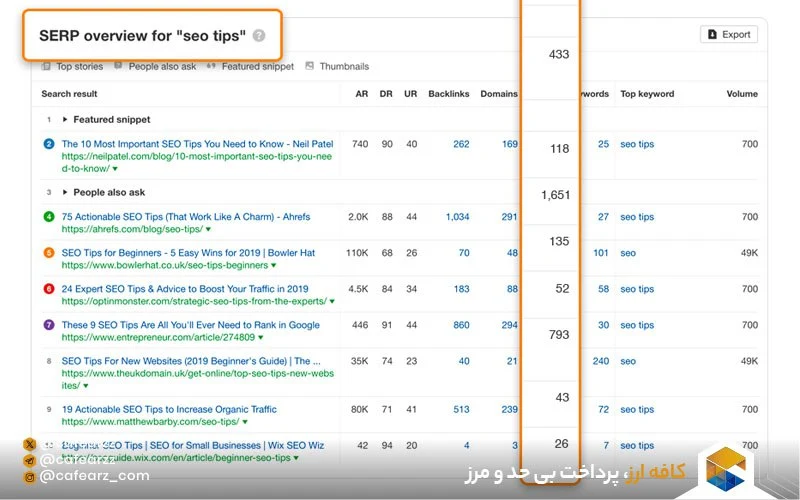Open dropdown caret after matthewbarby.com URL

[x=245, y=422]
